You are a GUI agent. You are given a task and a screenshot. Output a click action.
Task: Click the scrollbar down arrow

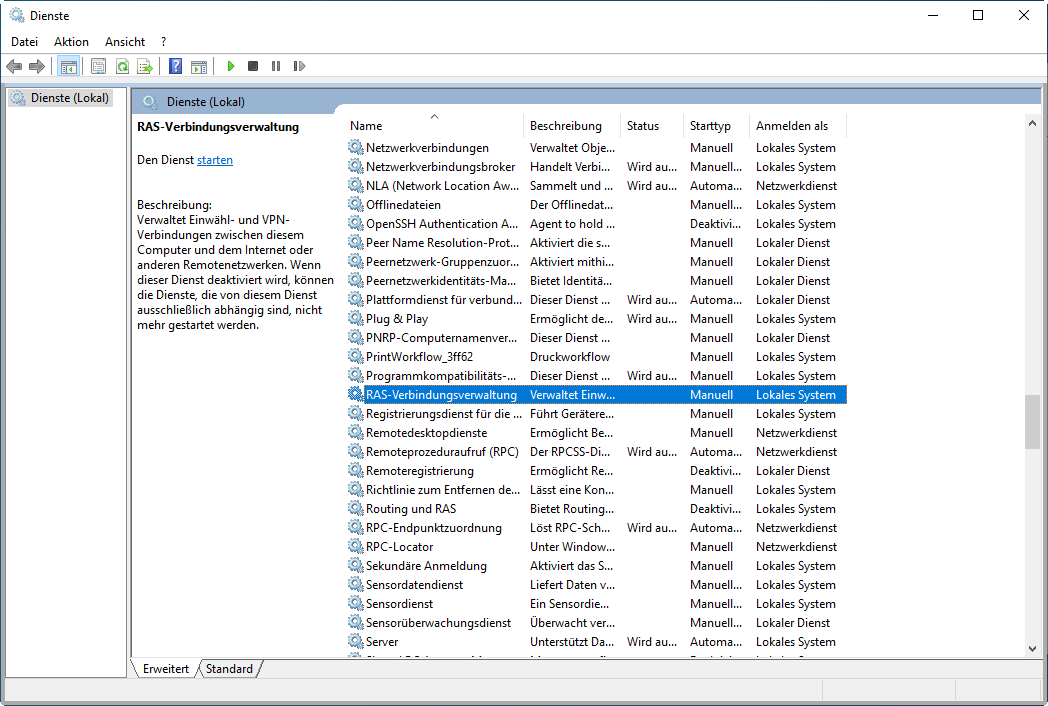(x=1032, y=649)
